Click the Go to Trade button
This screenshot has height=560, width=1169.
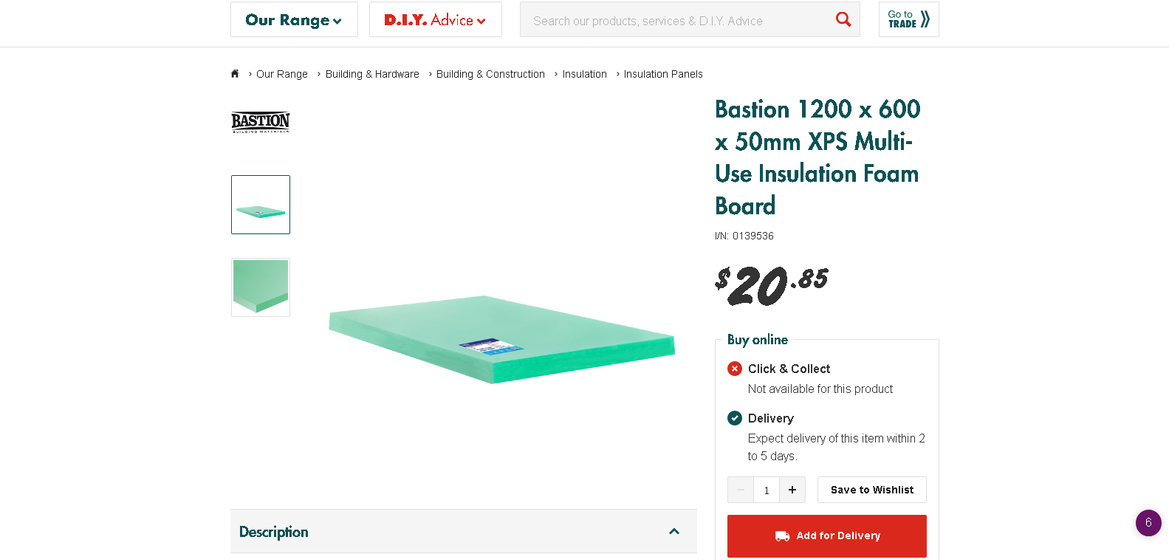[x=909, y=20]
